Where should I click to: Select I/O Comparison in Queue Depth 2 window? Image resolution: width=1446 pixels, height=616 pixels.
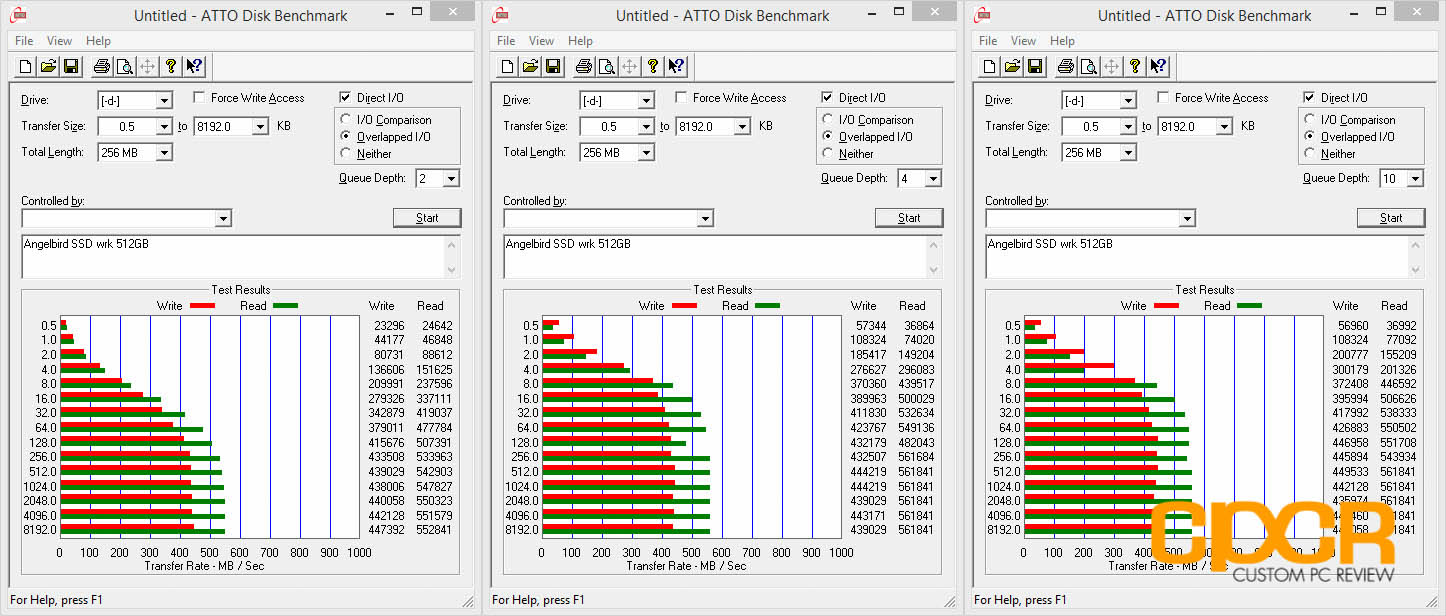point(347,120)
